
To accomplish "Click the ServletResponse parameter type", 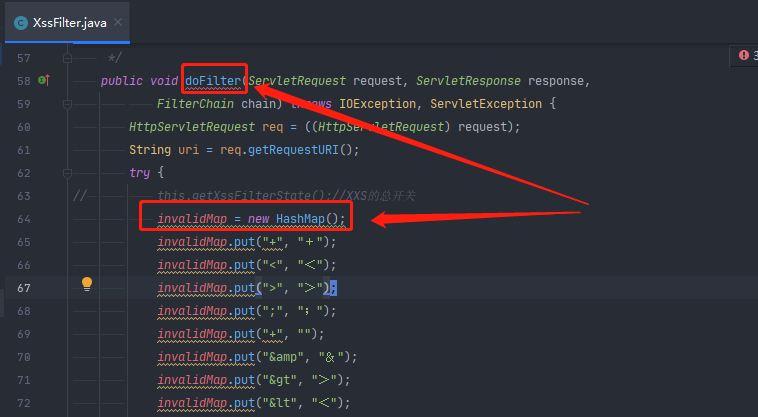I will 468,81.
